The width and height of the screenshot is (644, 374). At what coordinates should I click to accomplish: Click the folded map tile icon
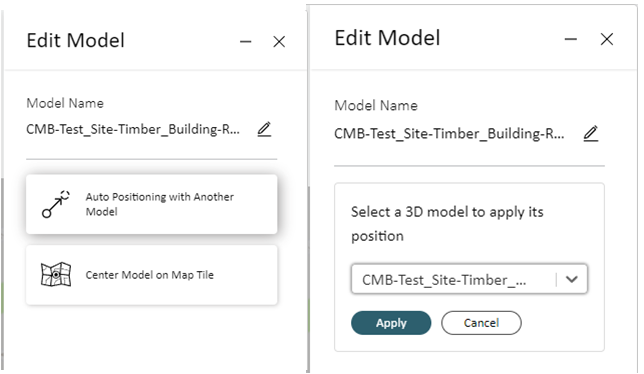click(x=56, y=274)
